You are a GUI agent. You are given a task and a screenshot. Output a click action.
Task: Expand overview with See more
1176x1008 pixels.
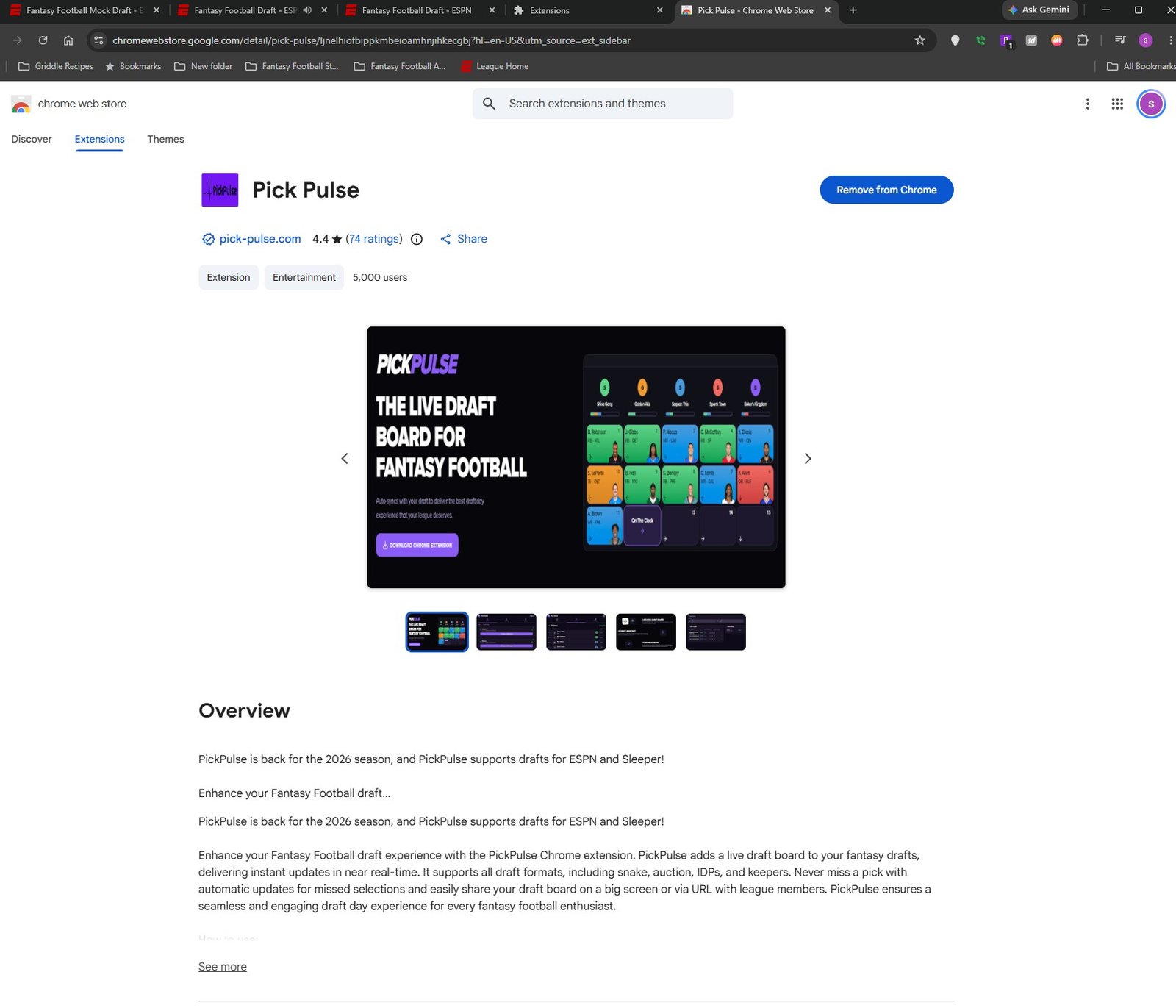click(223, 966)
